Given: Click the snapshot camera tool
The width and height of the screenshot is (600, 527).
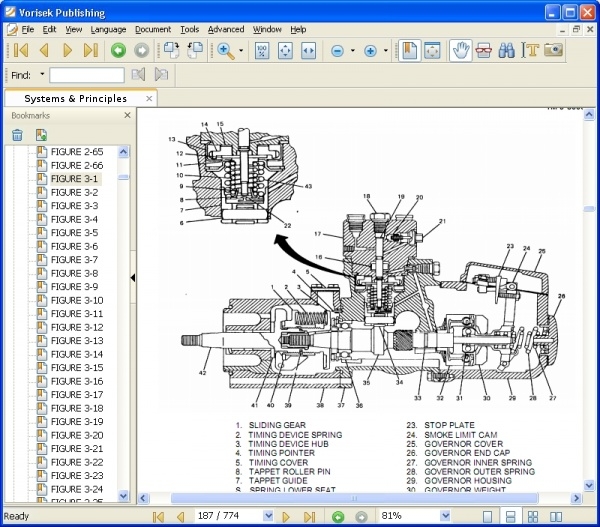Looking at the screenshot, I should click(553, 50).
